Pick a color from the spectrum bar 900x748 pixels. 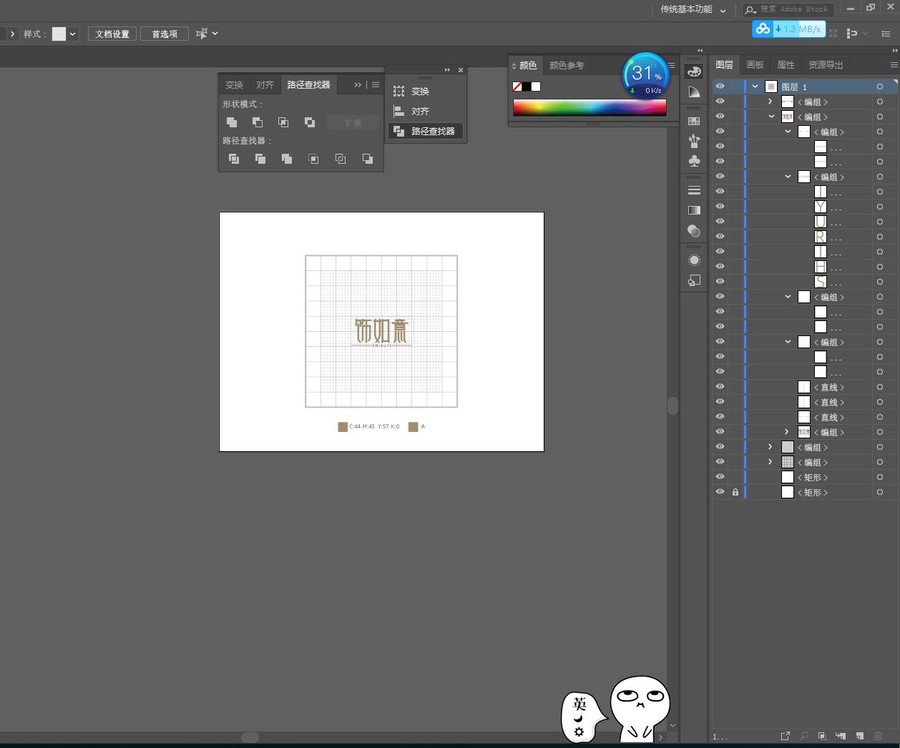coord(589,107)
